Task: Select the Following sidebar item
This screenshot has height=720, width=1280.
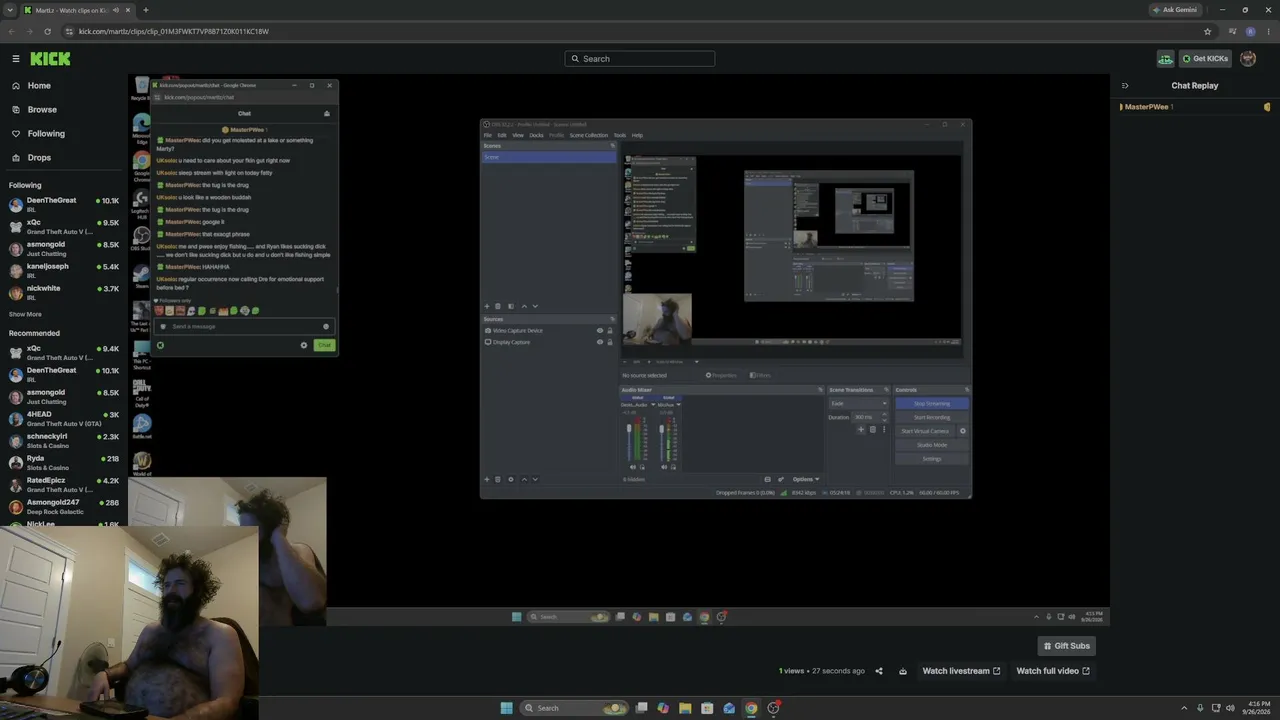Action: 46,134
